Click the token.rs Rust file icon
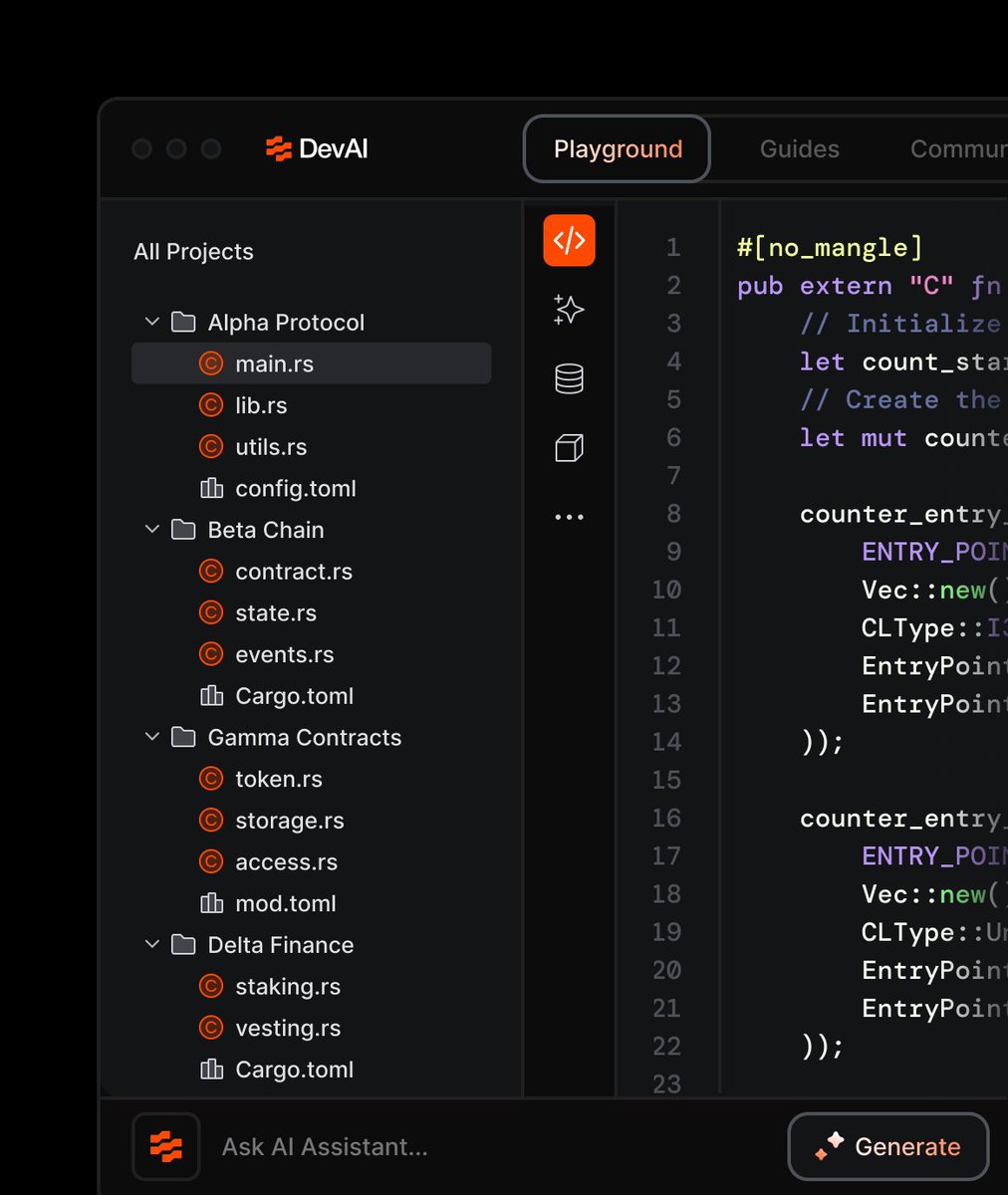 (x=211, y=779)
